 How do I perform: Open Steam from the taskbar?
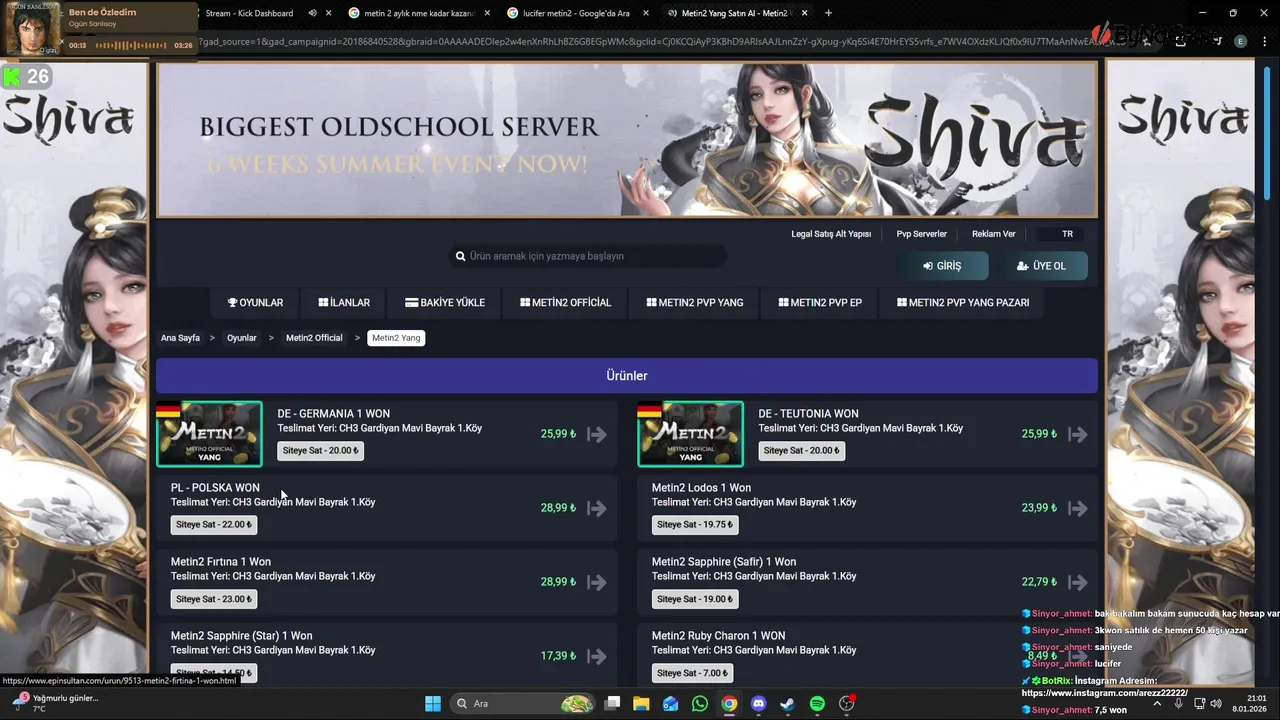(x=788, y=704)
